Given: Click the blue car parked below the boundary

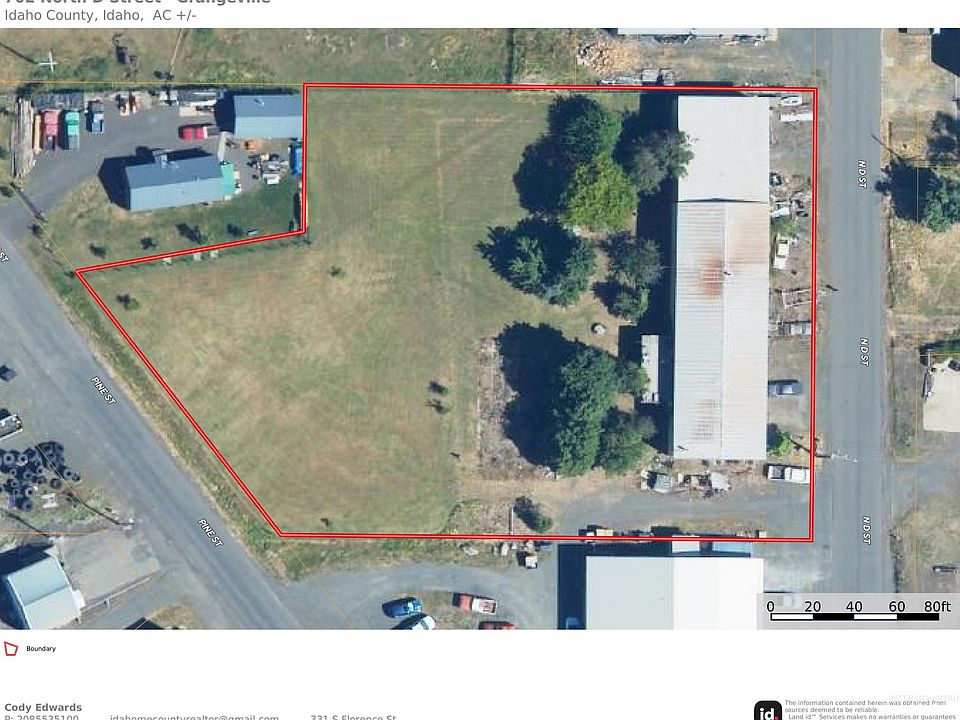Looking at the screenshot, I should coord(402,607).
